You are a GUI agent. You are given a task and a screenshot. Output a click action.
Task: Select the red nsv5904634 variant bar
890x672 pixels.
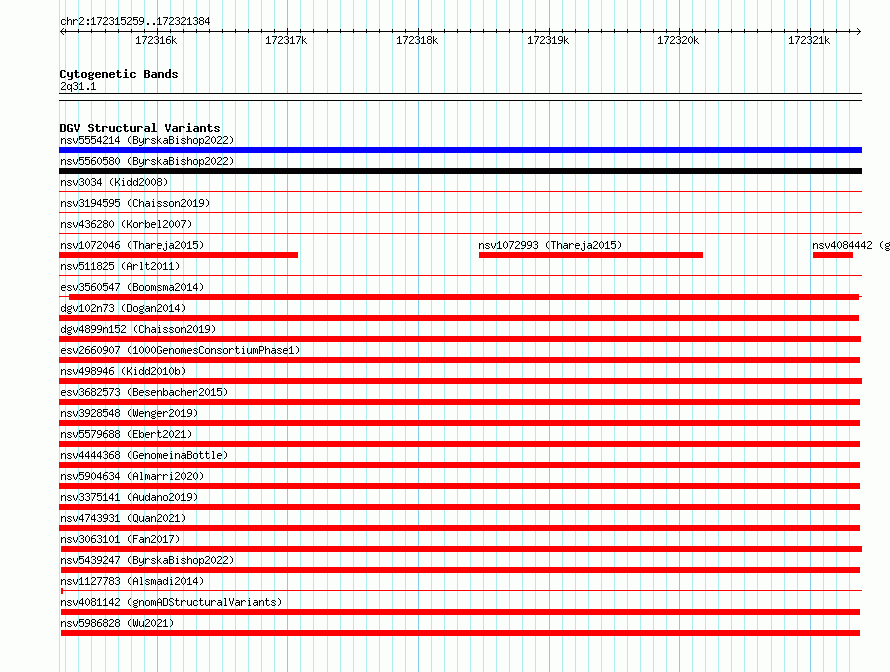coord(460,486)
